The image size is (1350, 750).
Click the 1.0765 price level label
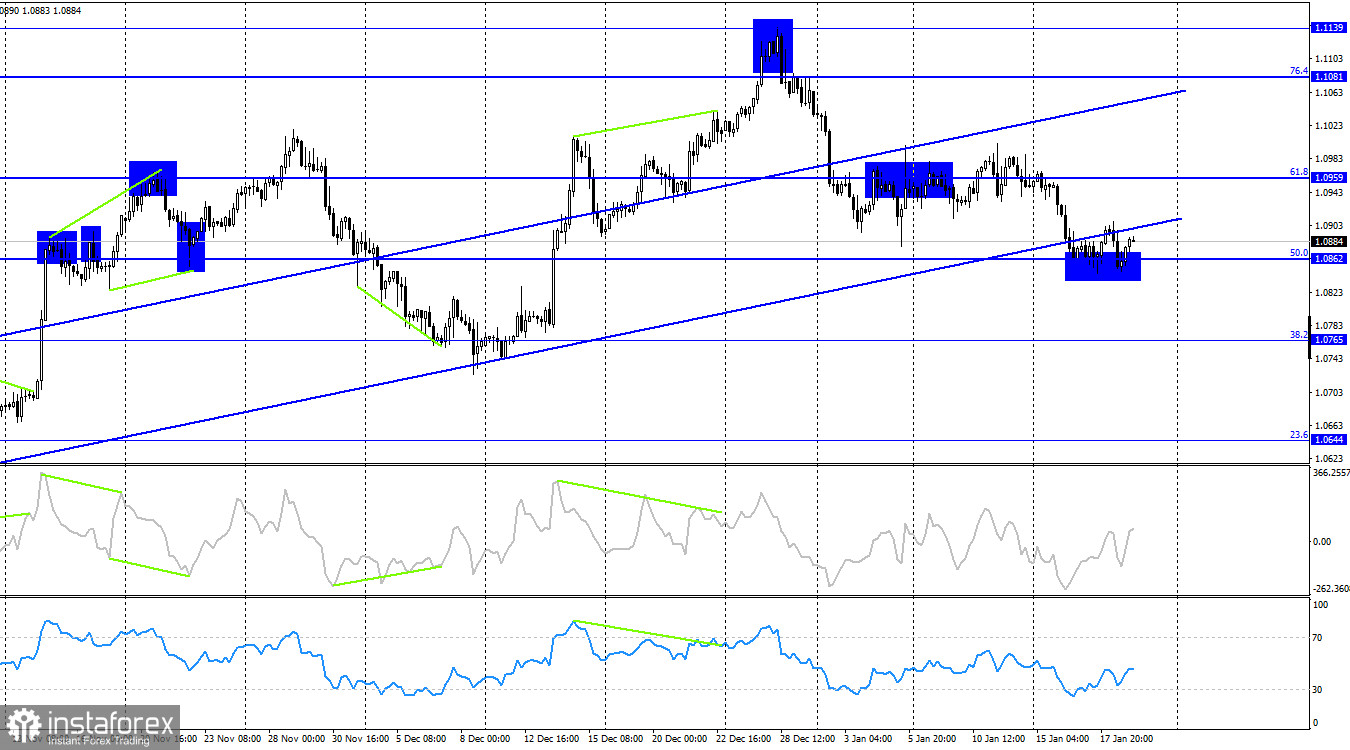pyautogui.click(x=1329, y=340)
